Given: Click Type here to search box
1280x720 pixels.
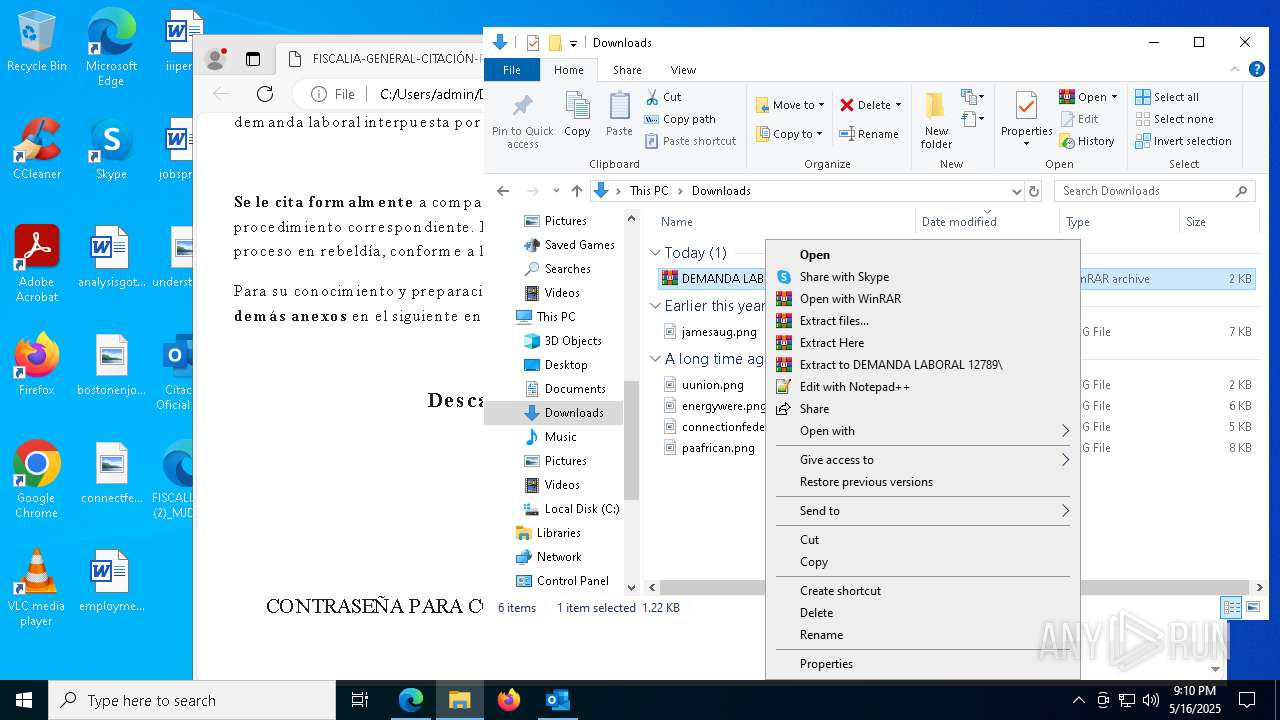Looking at the screenshot, I should [192, 701].
